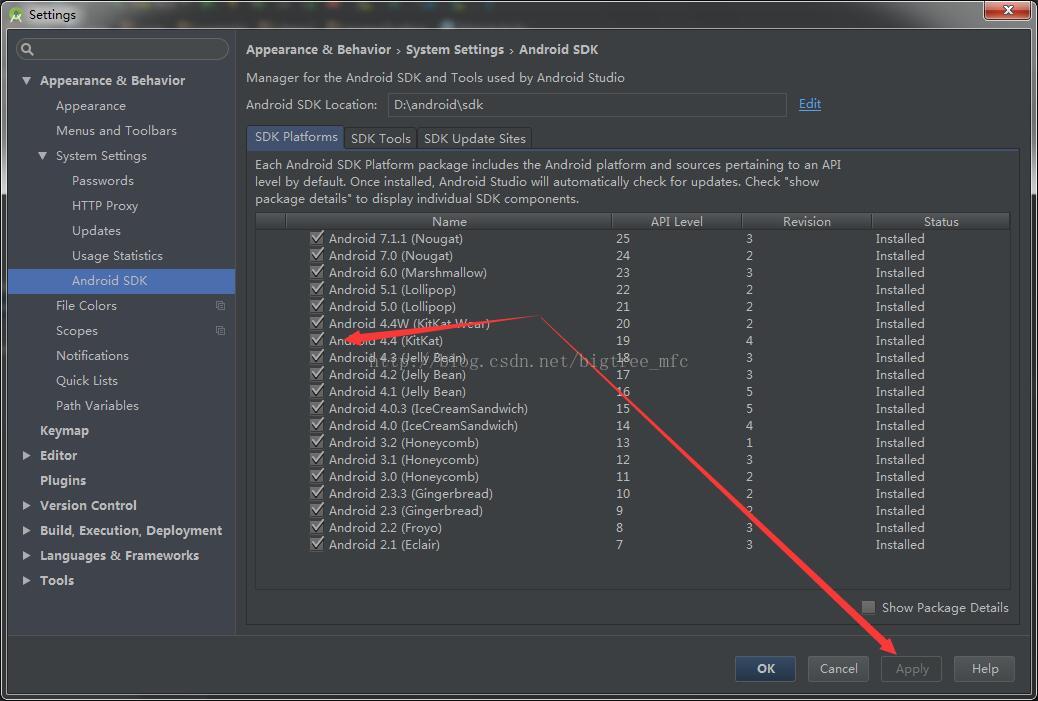Toggle Android 4.0.3 (IceCreamSandwich) checkbox
1038x701 pixels.
[317, 408]
